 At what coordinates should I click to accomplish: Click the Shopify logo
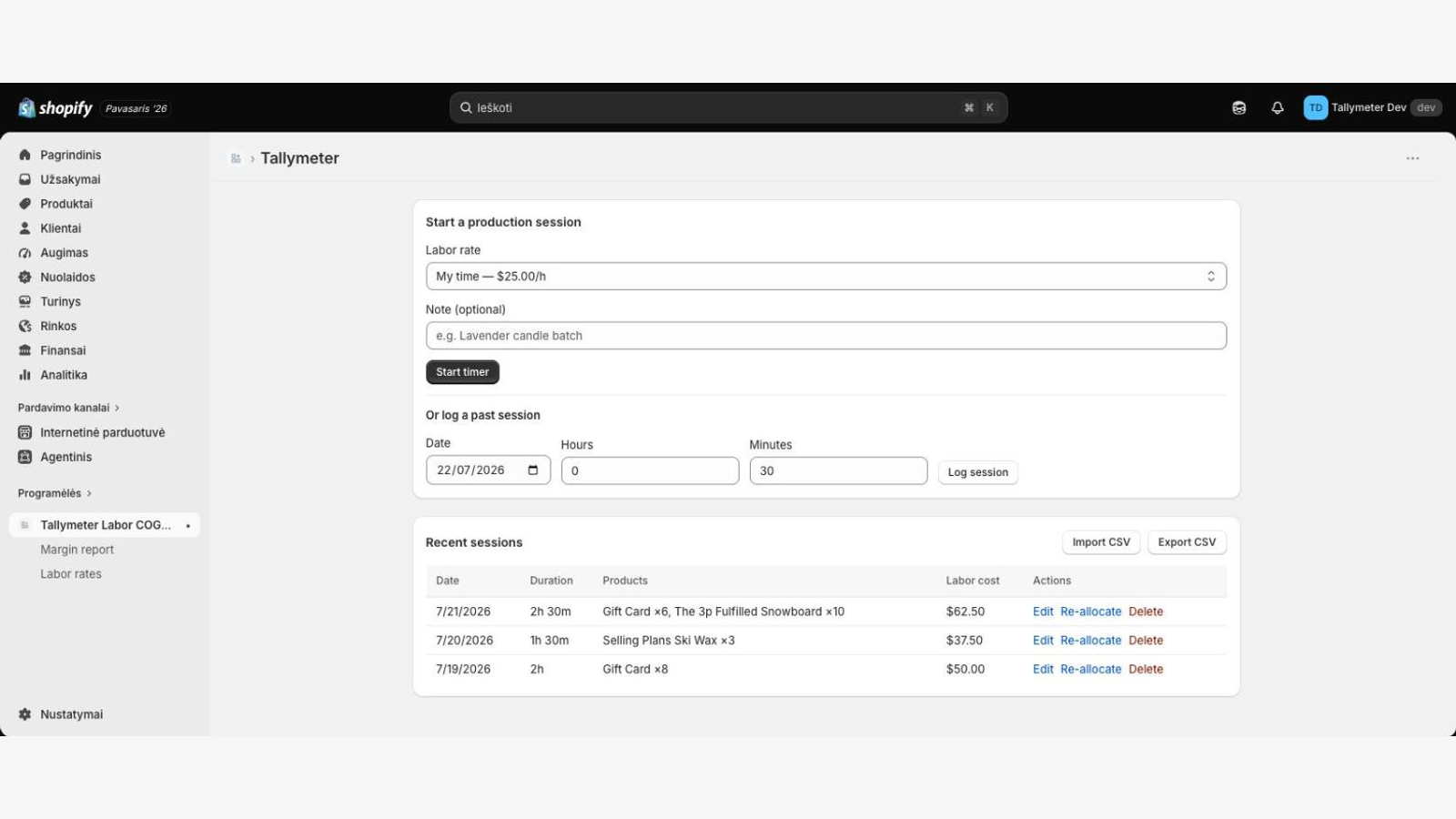point(56,107)
